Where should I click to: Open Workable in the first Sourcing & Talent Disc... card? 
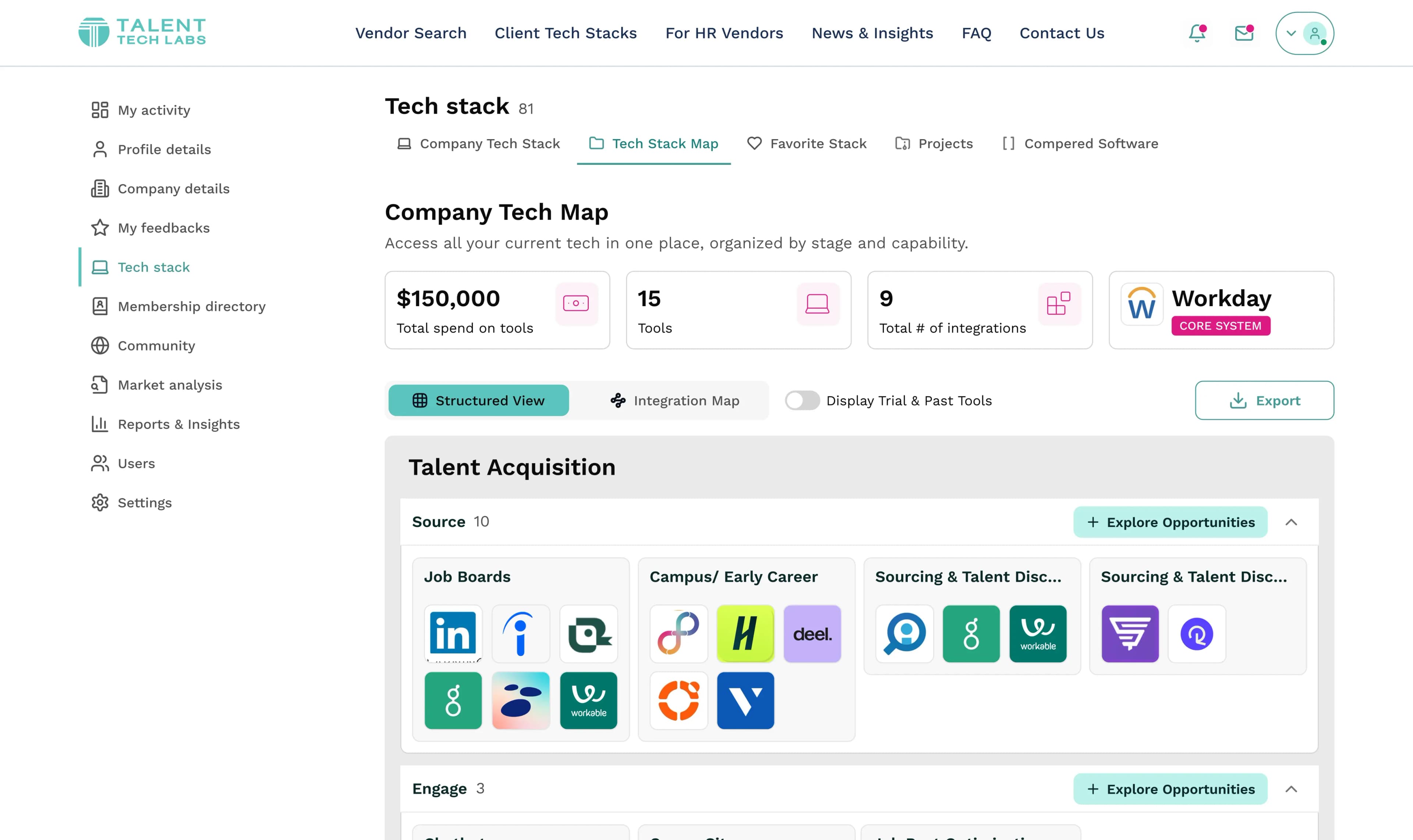pyautogui.click(x=1038, y=633)
